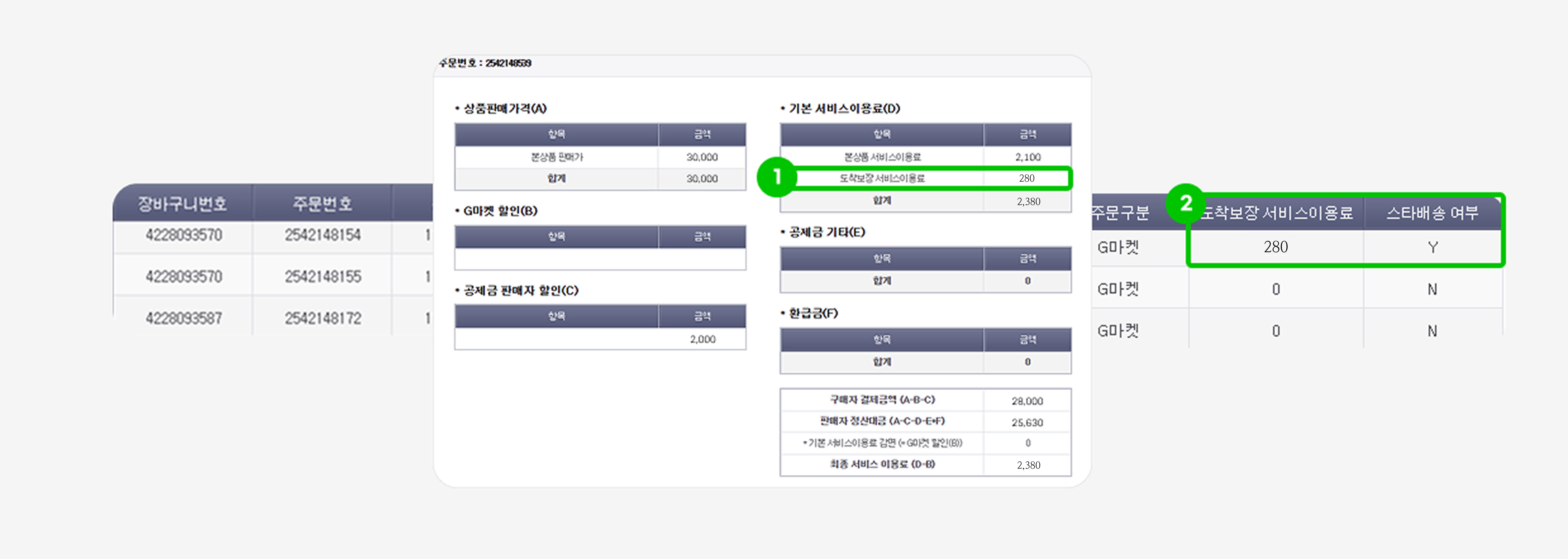This screenshot has width=1568, height=559.
Task: Click the 도착보장 서비스이용료 column header in right table
Action: click(1276, 213)
